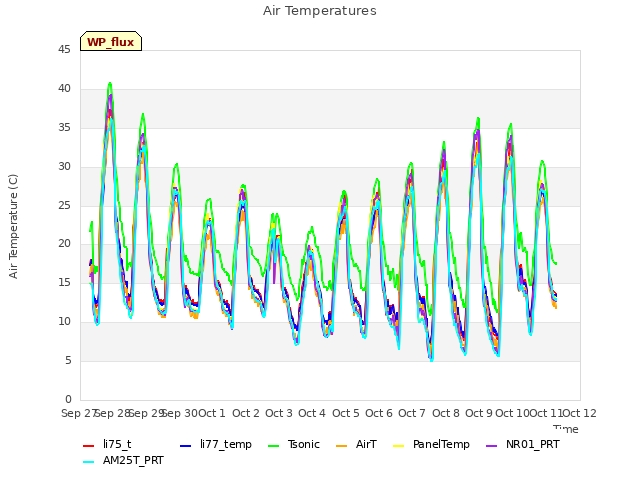Click the Oct 3 x-axis tick label
The width and height of the screenshot is (640, 480).
click(279, 413)
